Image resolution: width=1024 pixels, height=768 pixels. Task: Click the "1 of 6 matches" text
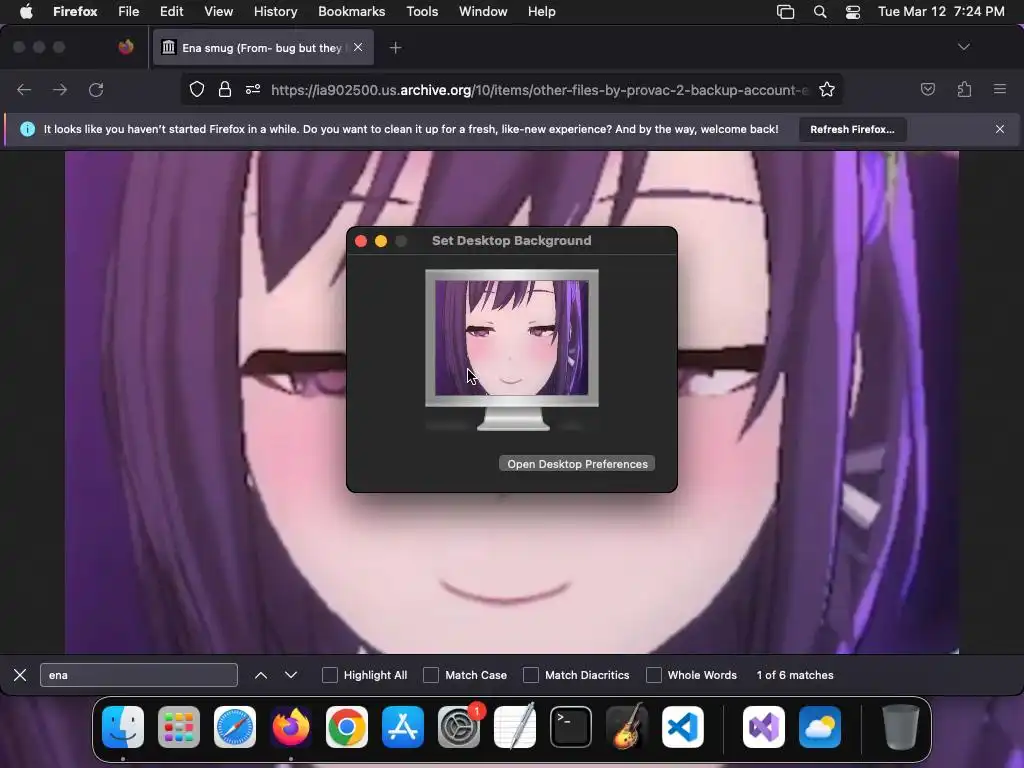coord(795,675)
